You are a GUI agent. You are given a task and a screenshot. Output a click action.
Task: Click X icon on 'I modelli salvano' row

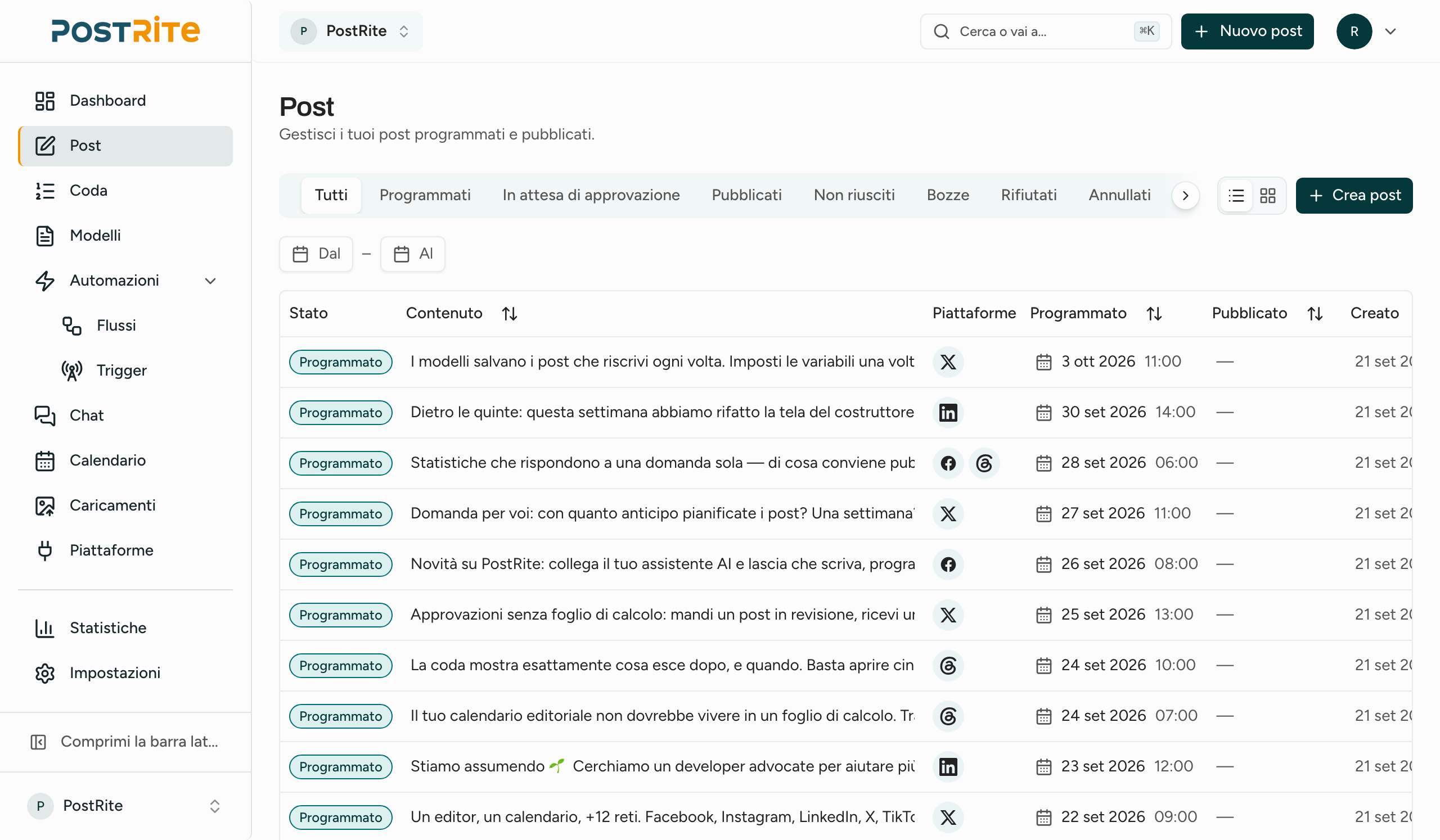coord(948,362)
